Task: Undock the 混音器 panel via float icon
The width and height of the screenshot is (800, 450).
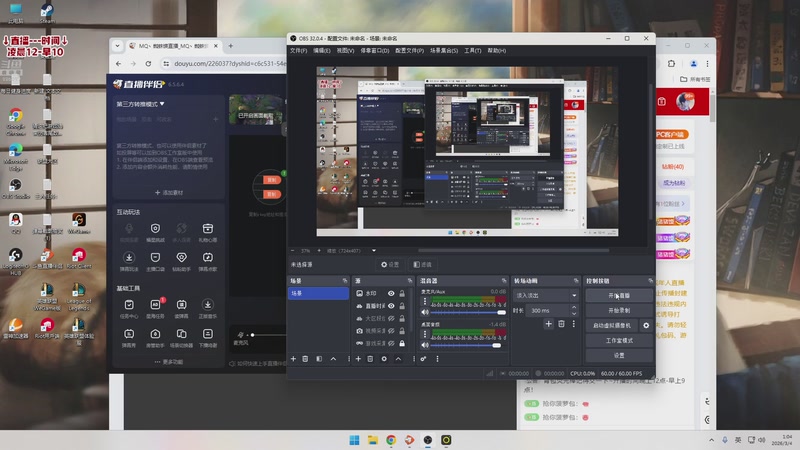Action: coord(504,281)
